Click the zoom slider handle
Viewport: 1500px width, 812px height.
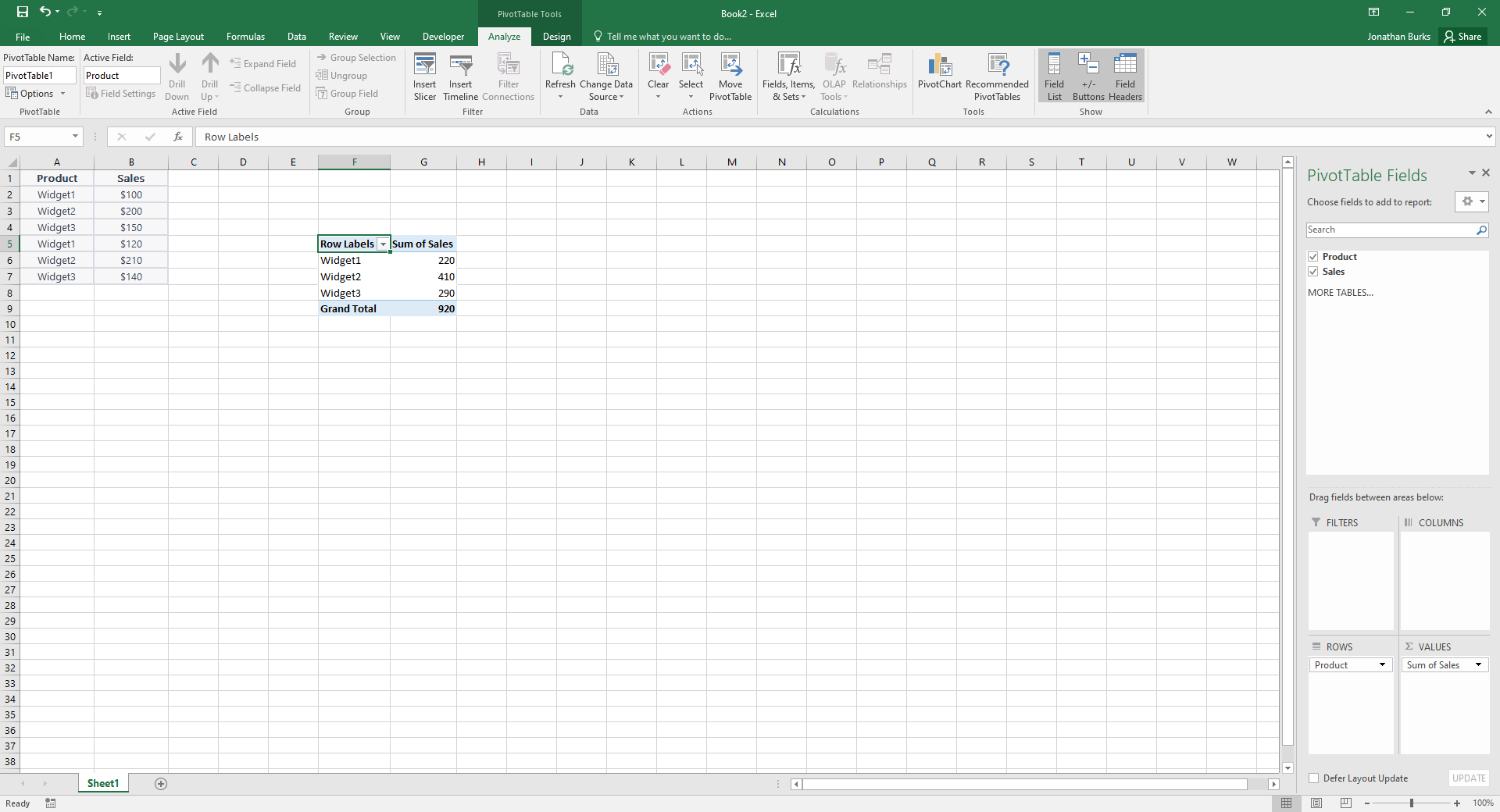(x=1412, y=803)
